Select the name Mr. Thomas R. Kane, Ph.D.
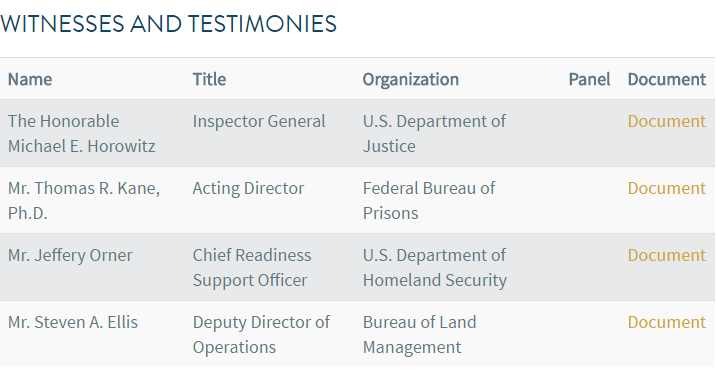This screenshot has height=371, width=716. tap(84, 201)
